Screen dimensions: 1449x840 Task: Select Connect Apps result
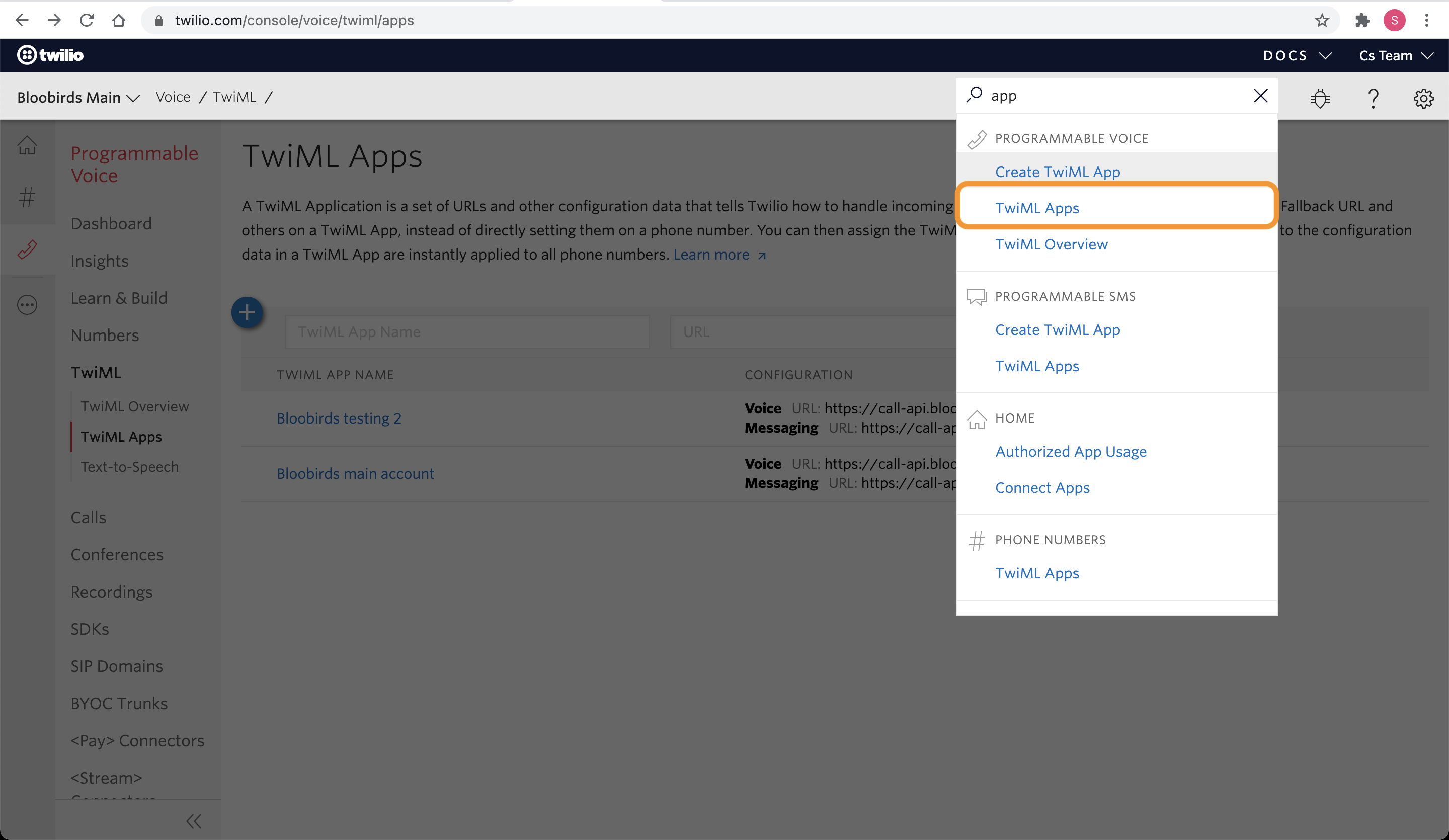tap(1042, 488)
